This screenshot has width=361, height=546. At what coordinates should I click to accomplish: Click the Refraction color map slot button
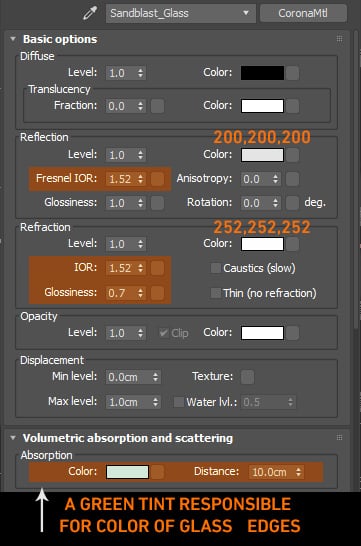pyautogui.click(x=292, y=244)
